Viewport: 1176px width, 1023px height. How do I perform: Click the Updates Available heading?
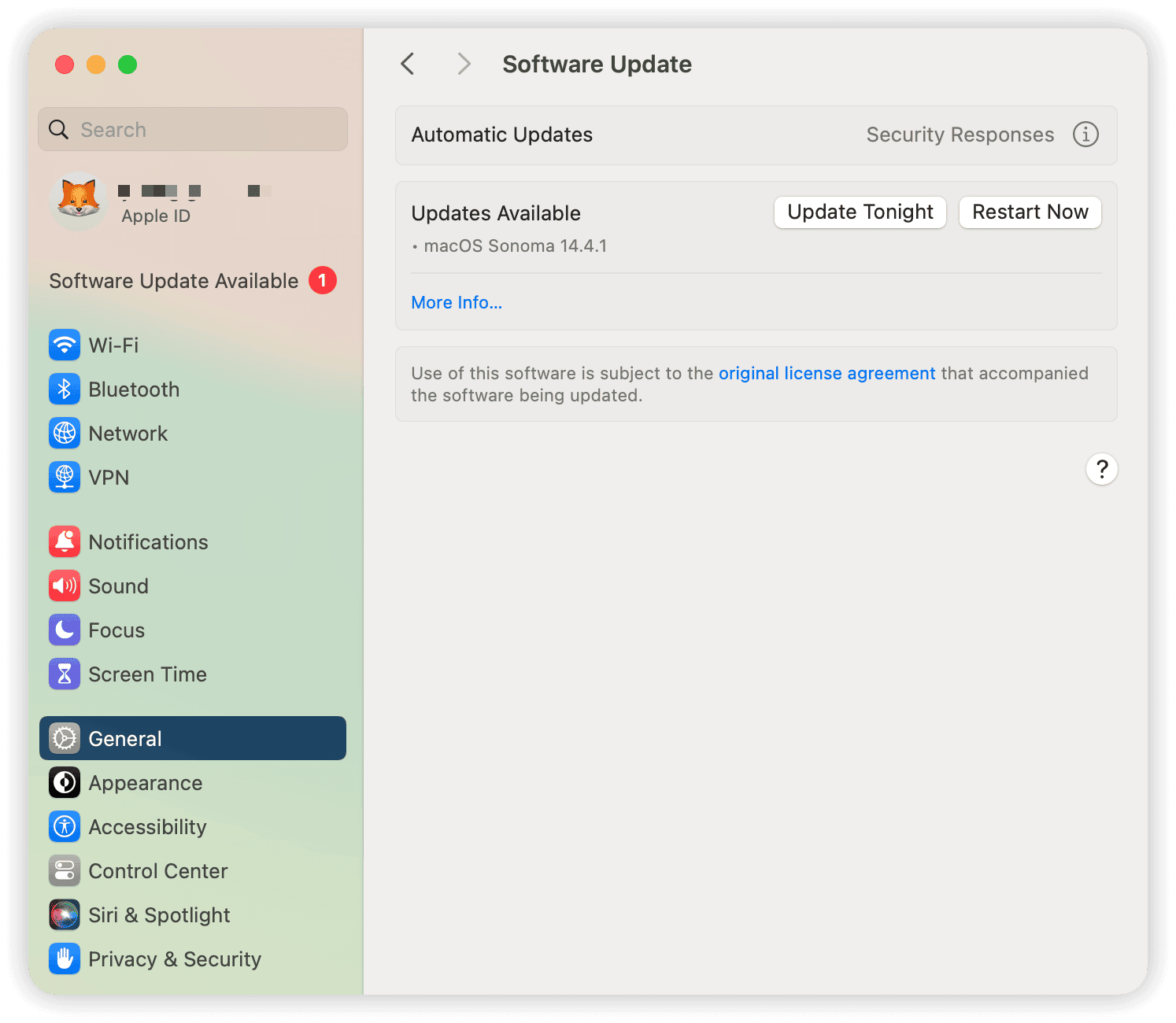(x=496, y=213)
